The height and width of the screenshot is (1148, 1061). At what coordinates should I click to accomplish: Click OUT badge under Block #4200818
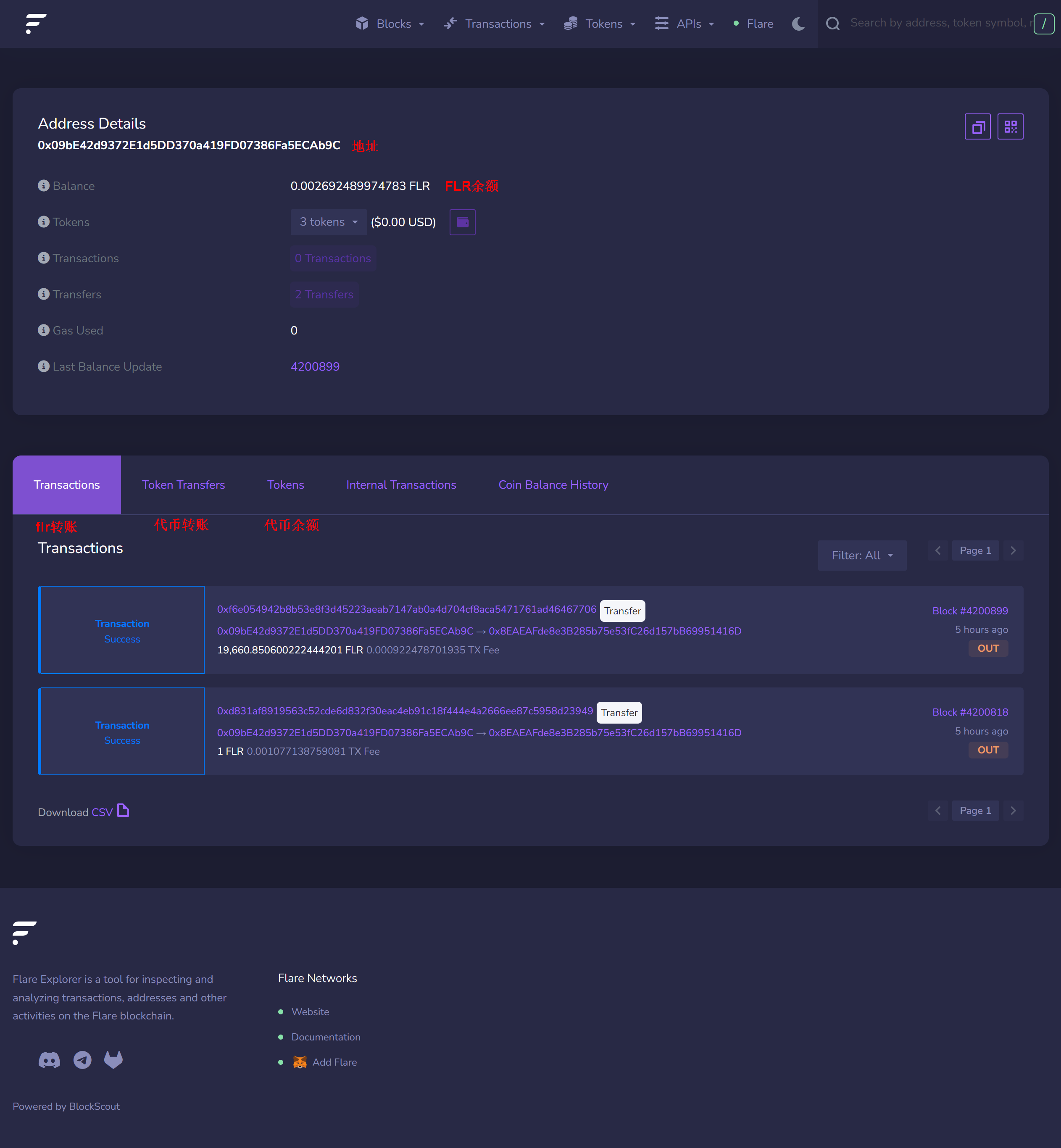click(988, 750)
